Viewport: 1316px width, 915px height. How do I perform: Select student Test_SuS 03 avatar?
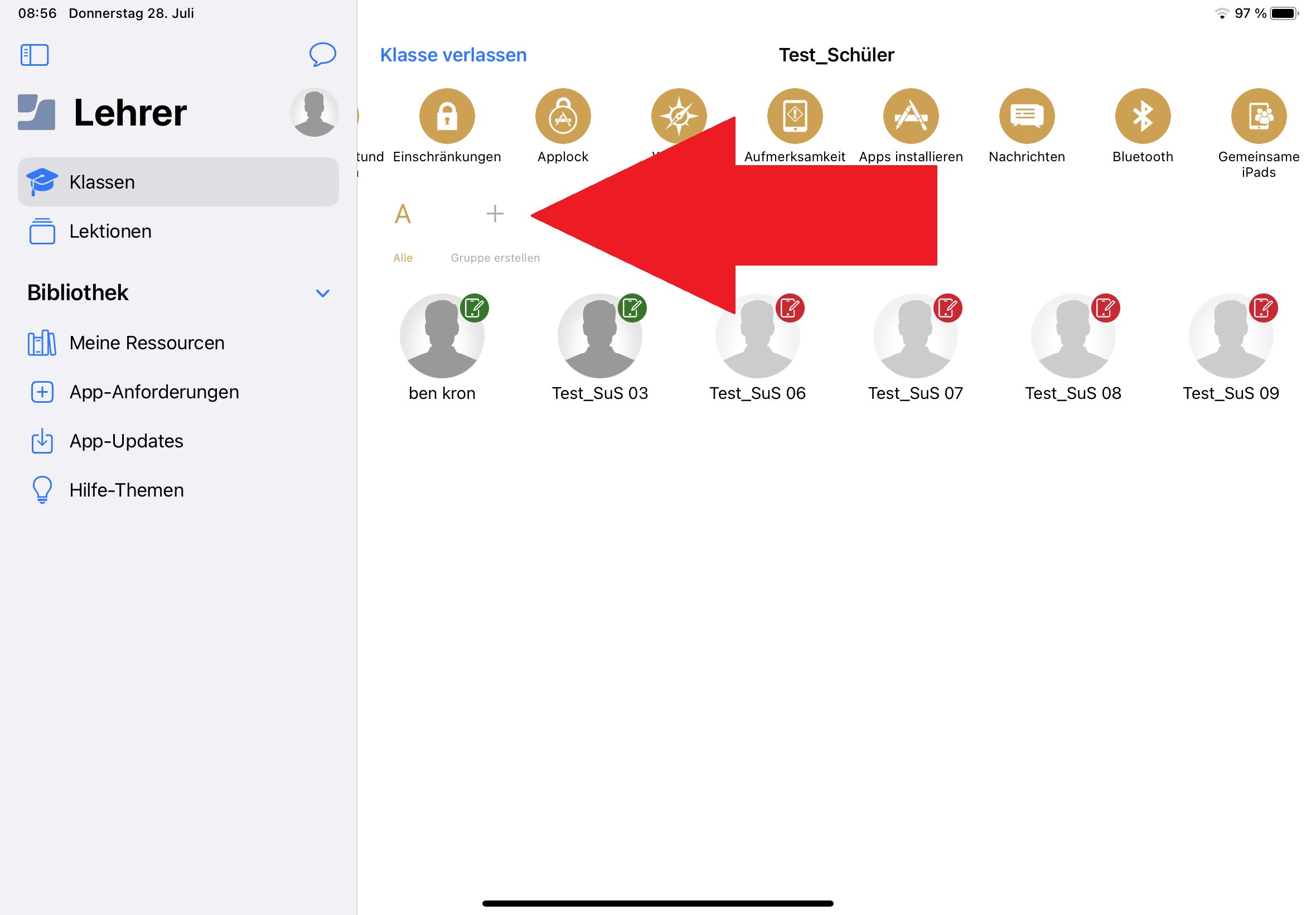coord(599,336)
